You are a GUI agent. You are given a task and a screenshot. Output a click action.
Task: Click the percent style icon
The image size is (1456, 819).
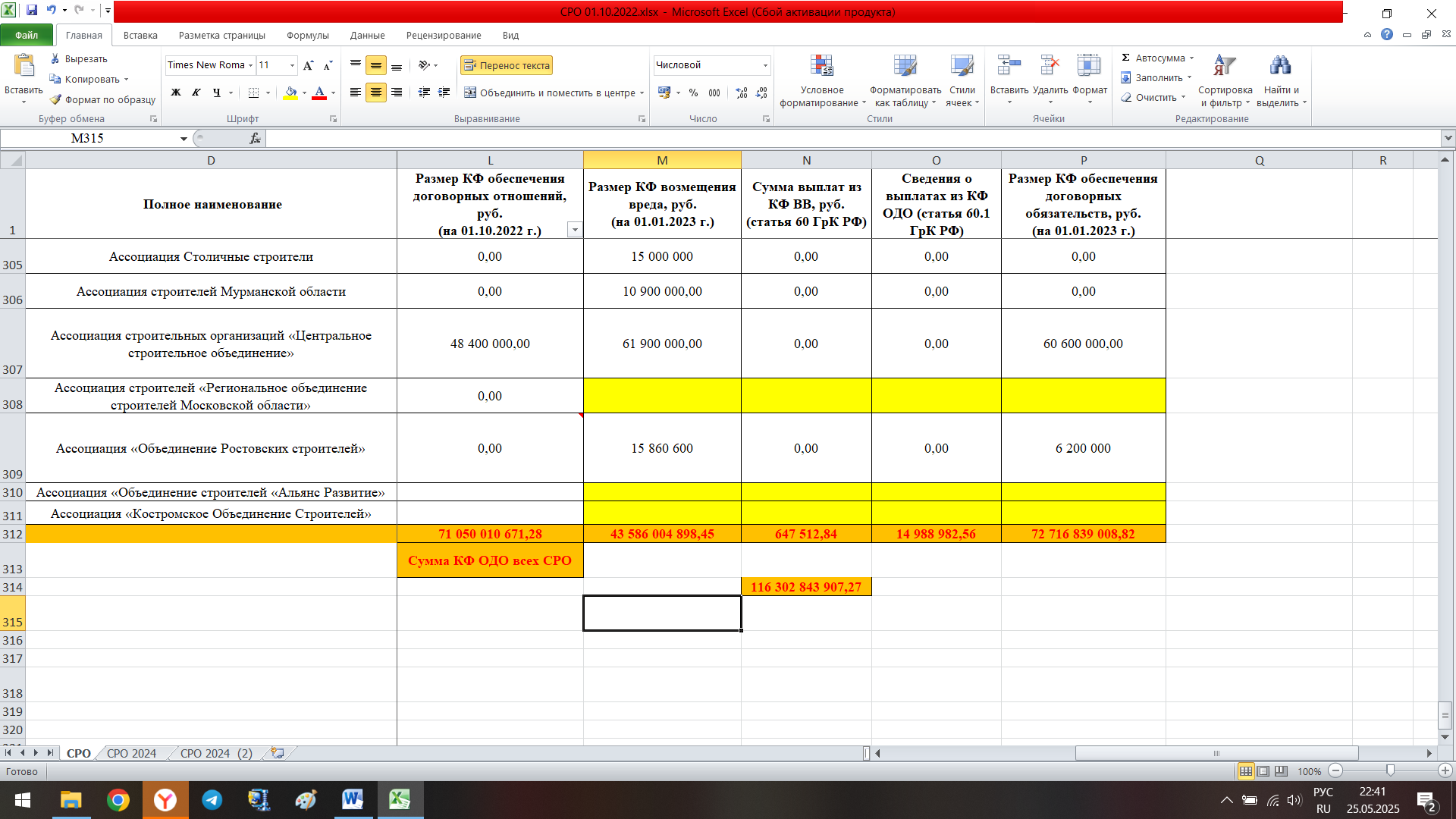pos(693,93)
